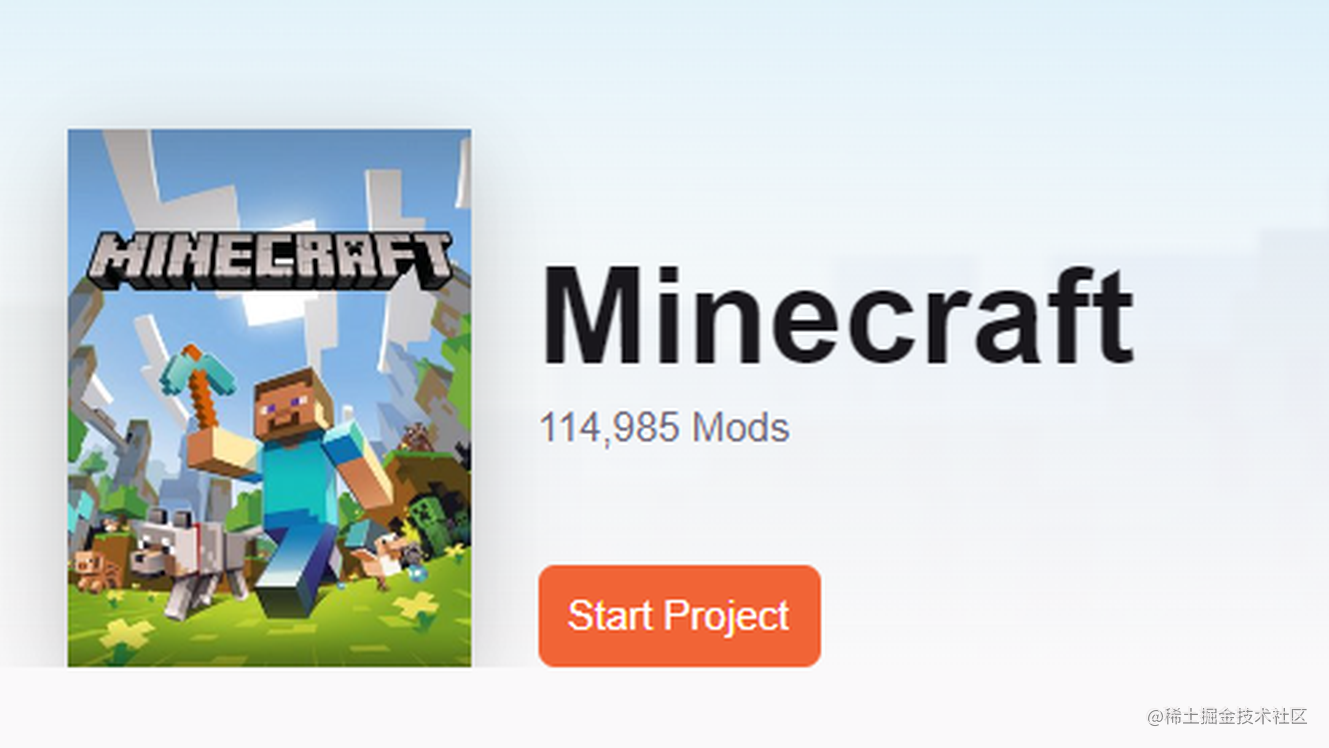Click the pink pig on the cover
The image size is (1329, 748).
tap(98, 569)
